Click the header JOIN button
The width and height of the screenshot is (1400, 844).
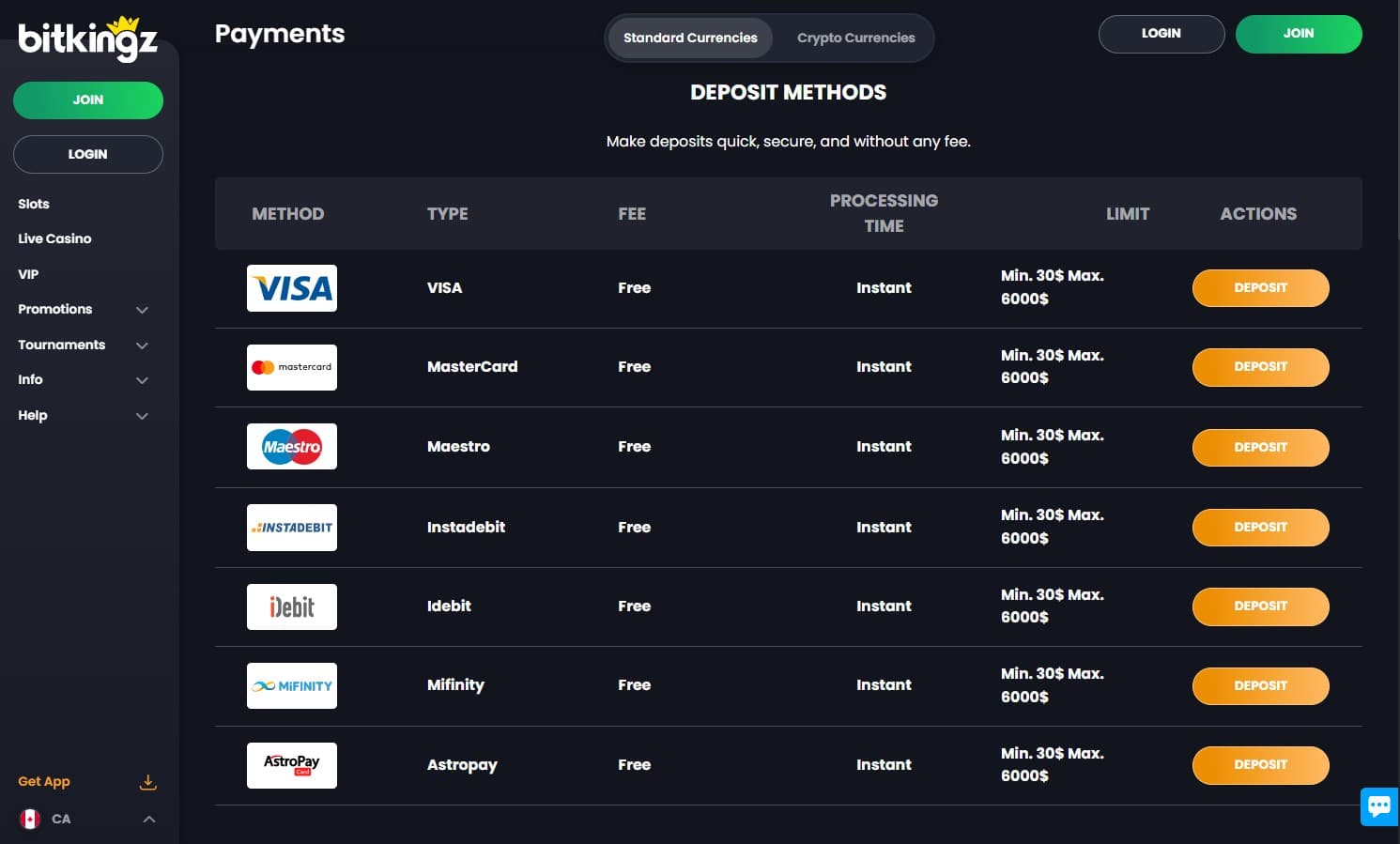point(1299,34)
